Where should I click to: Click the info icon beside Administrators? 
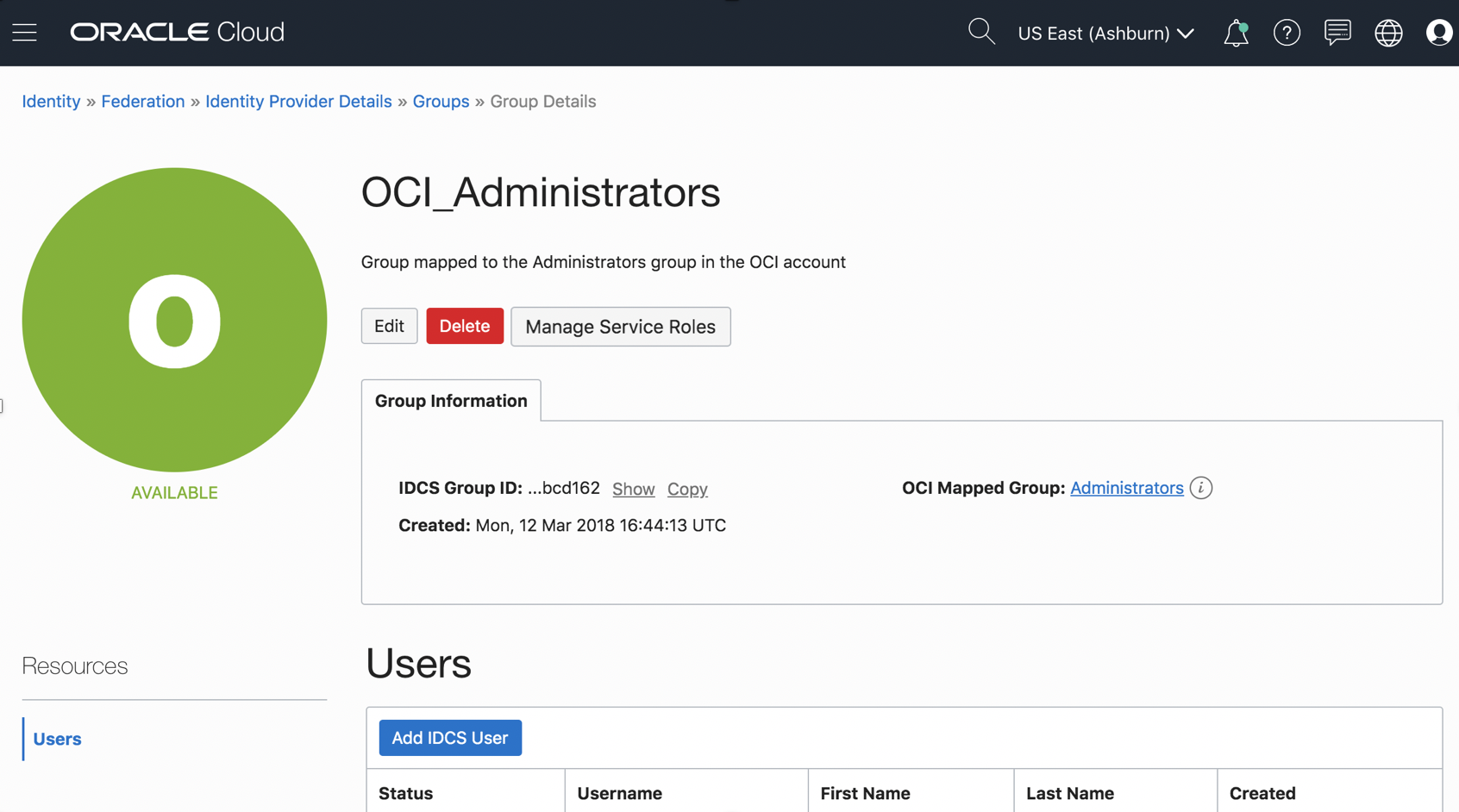(1200, 488)
